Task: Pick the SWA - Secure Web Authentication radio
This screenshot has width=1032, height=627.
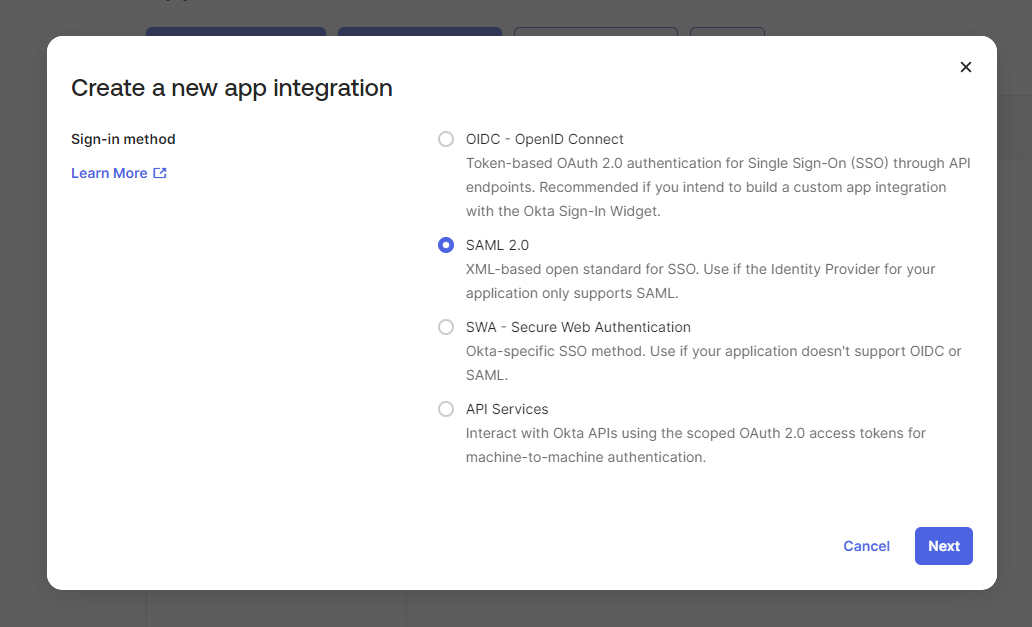Action: (446, 327)
